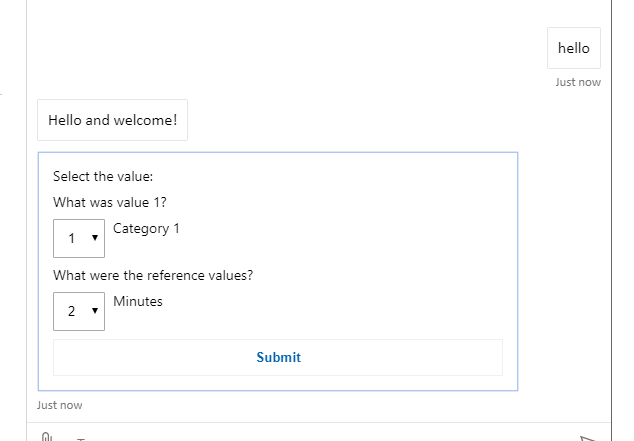Click the arrow on the Category 1 dropdown
This screenshot has height=441, width=634.
click(x=95, y=238)
